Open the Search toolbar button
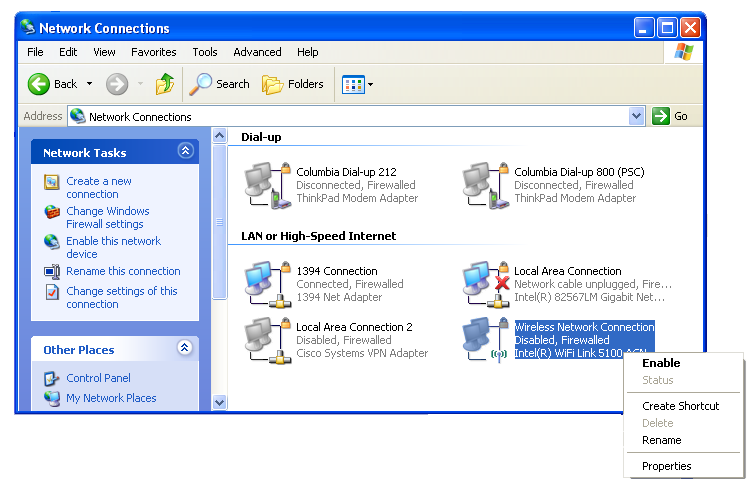The width and height of the screenshot is (756, 486). coord(220,84)
